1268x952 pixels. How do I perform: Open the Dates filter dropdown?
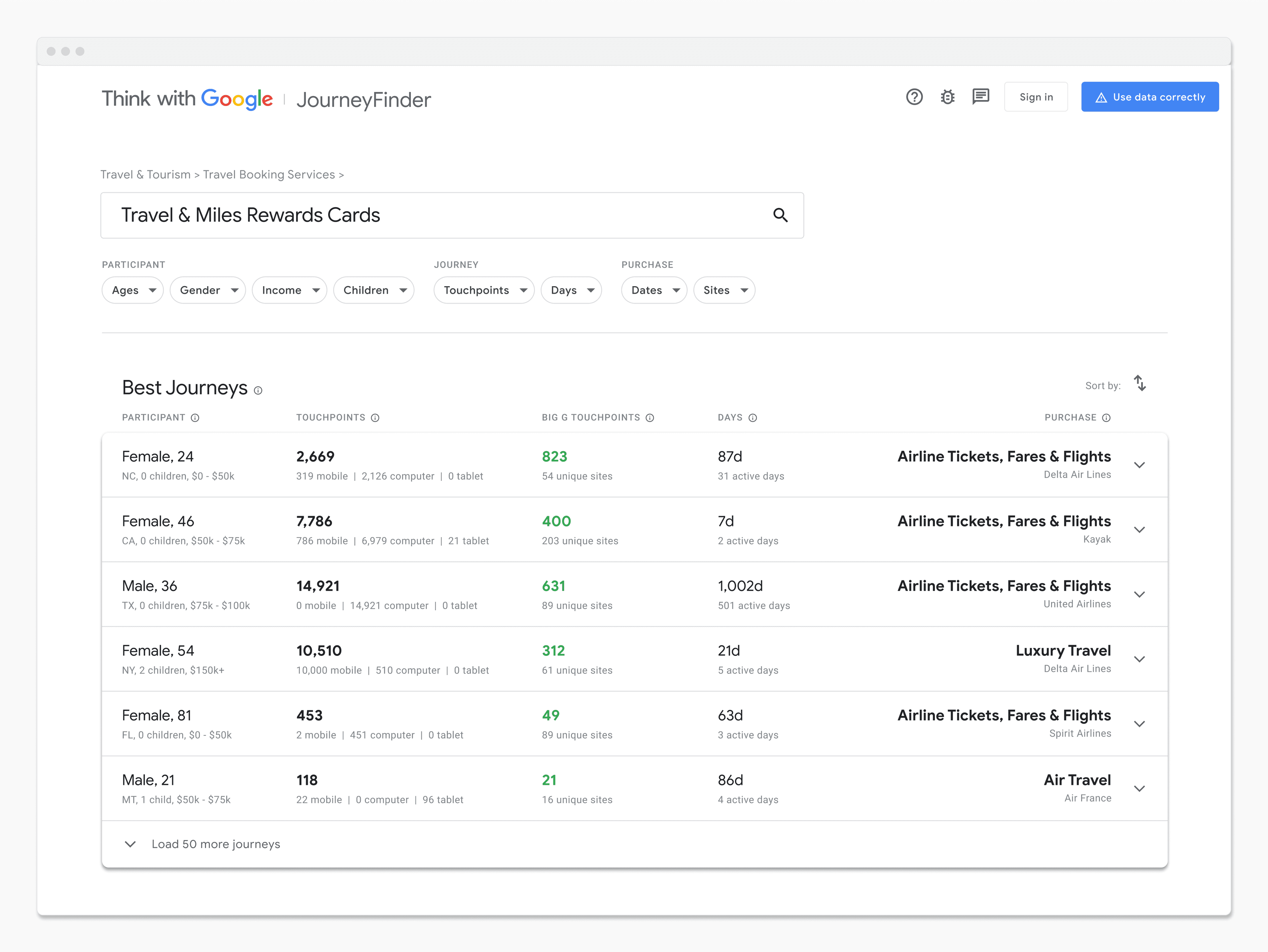pos(653,290)
